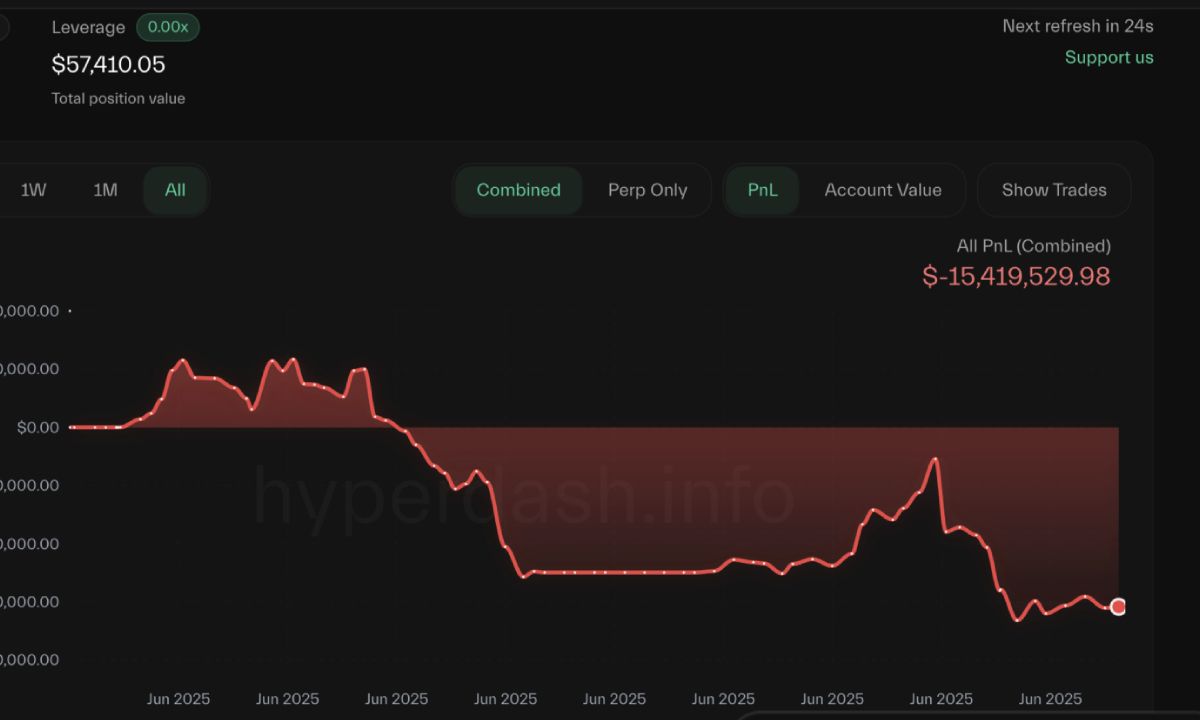This screenshot has height=720, width=1200.
Task: Click the Leverage label
Action: pyautogui.click(x=89, y=27)
